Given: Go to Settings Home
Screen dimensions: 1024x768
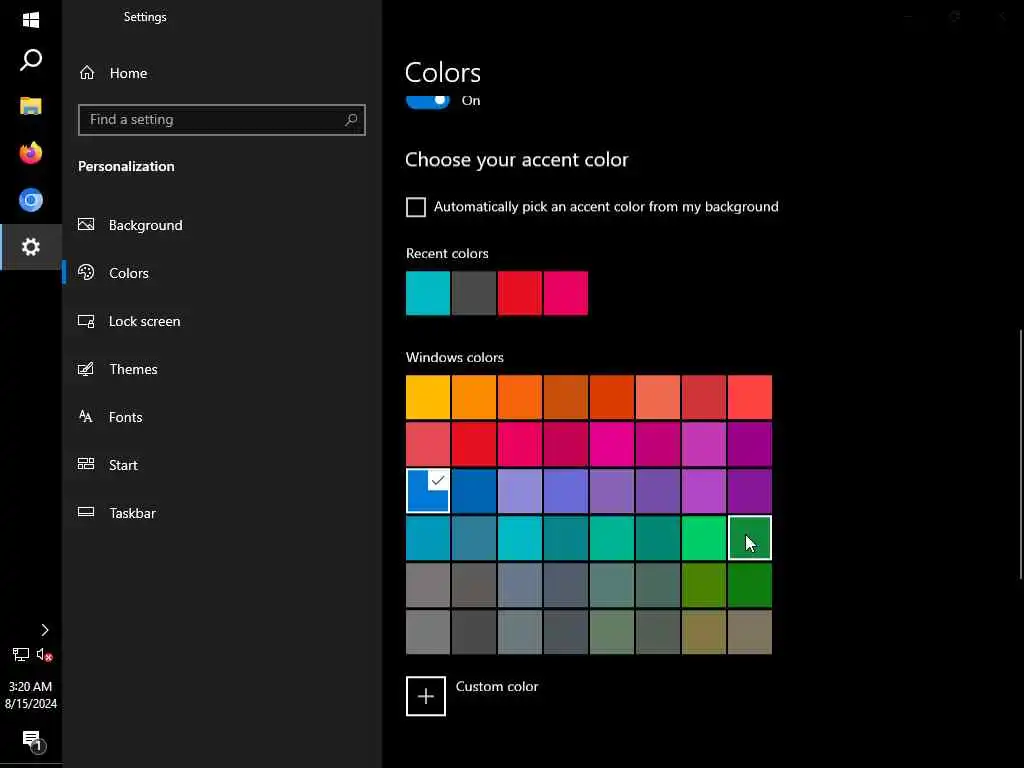Looking at the screenshot, I should (x=128, y=73).
